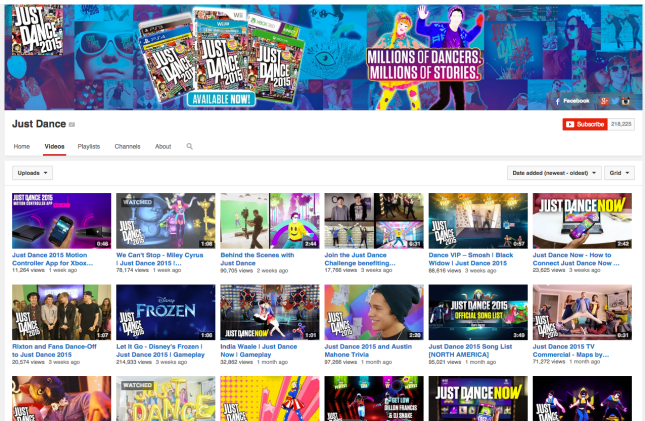Open 'Behind the Scenes with Just Dance' link
645x421 pixels.
coord(257,258)
